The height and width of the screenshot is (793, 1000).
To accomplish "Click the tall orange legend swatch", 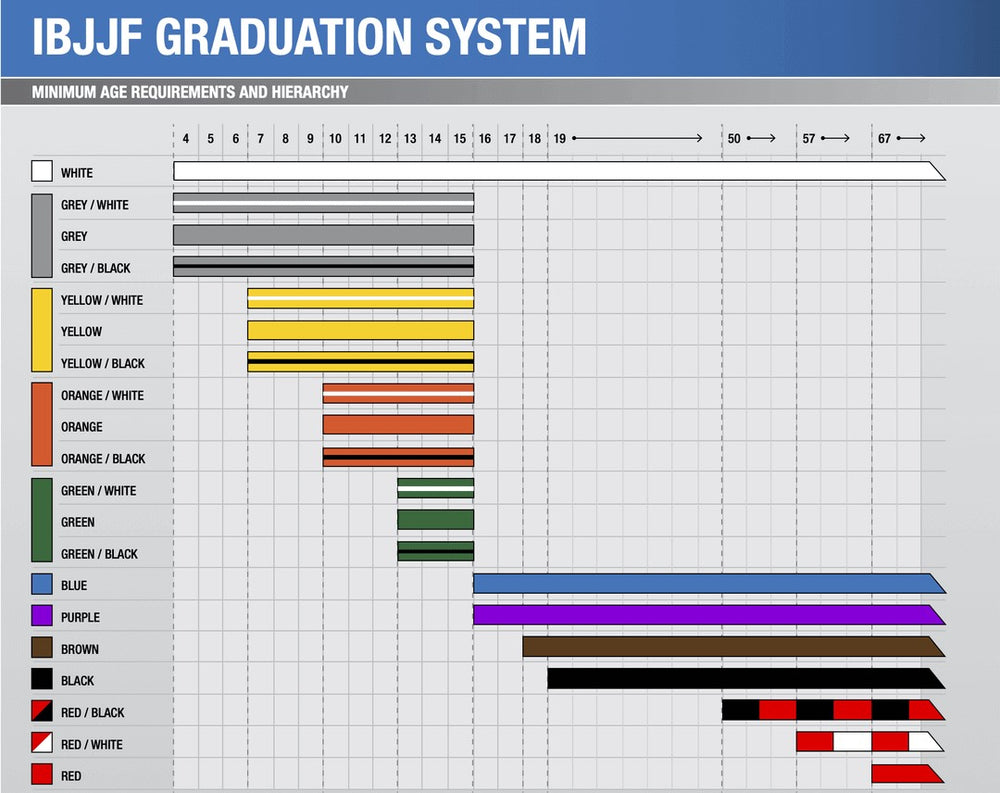I will click(42, 425).
